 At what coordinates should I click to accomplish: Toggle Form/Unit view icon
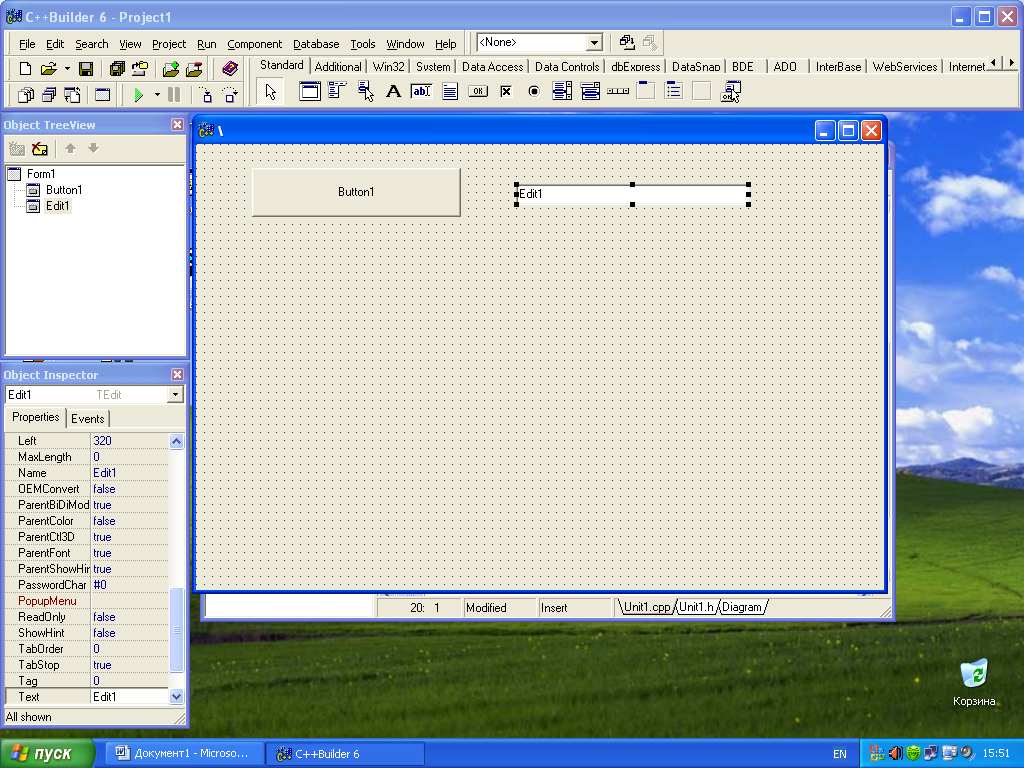pos(72,95)
